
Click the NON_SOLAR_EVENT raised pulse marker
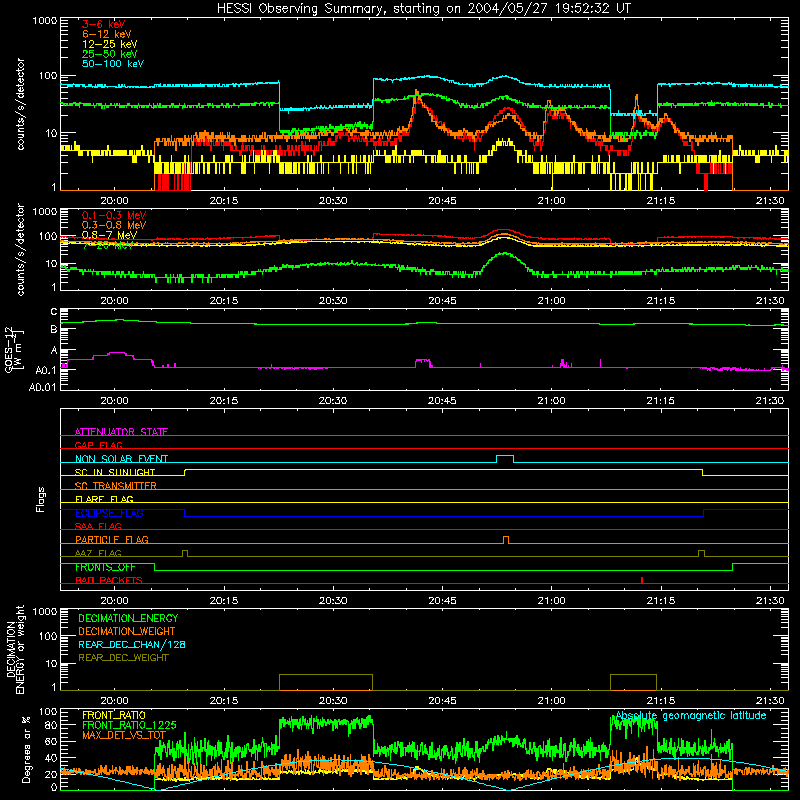point(505,459)
